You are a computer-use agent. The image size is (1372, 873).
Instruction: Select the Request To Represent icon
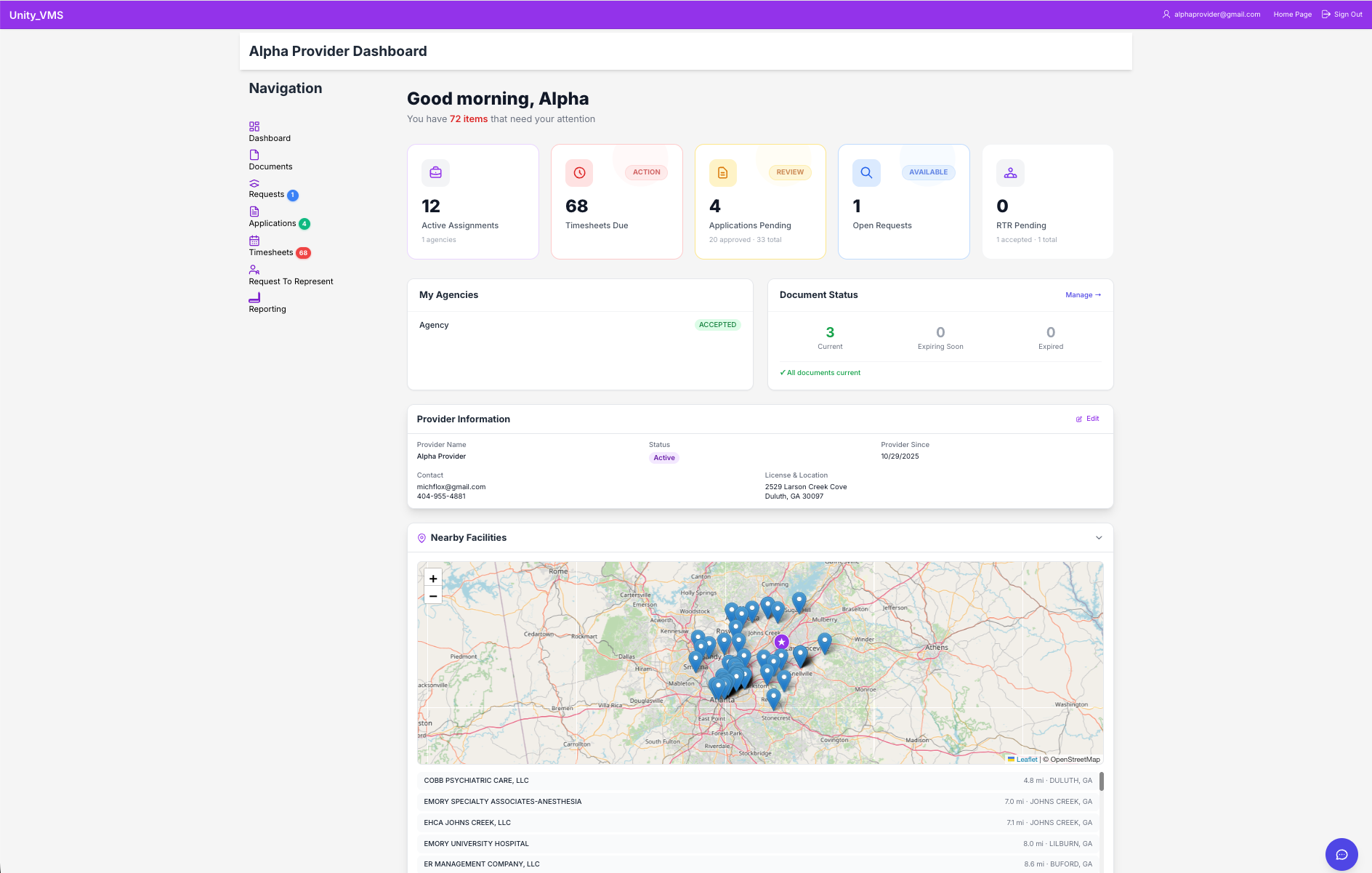point(254,268)
